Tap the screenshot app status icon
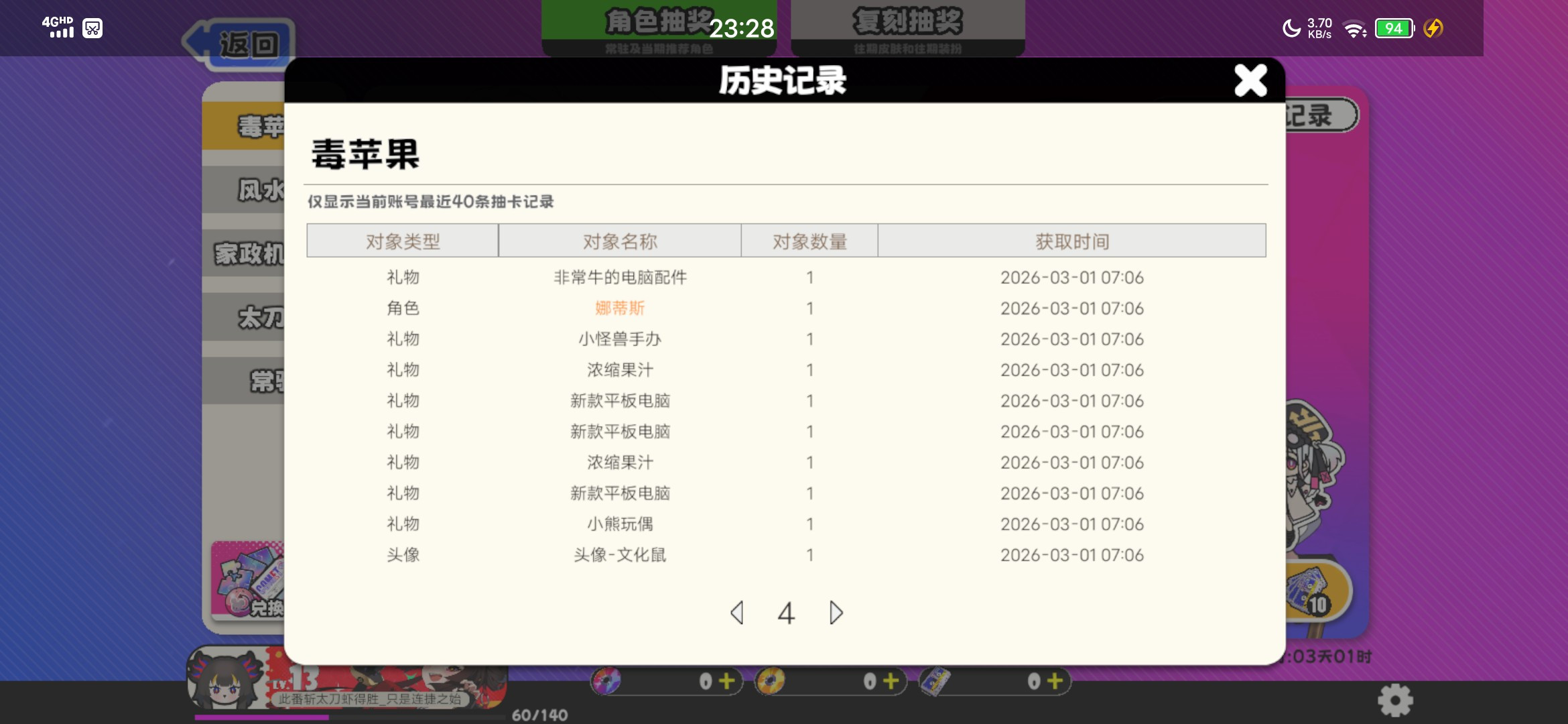 coord(92,28)
